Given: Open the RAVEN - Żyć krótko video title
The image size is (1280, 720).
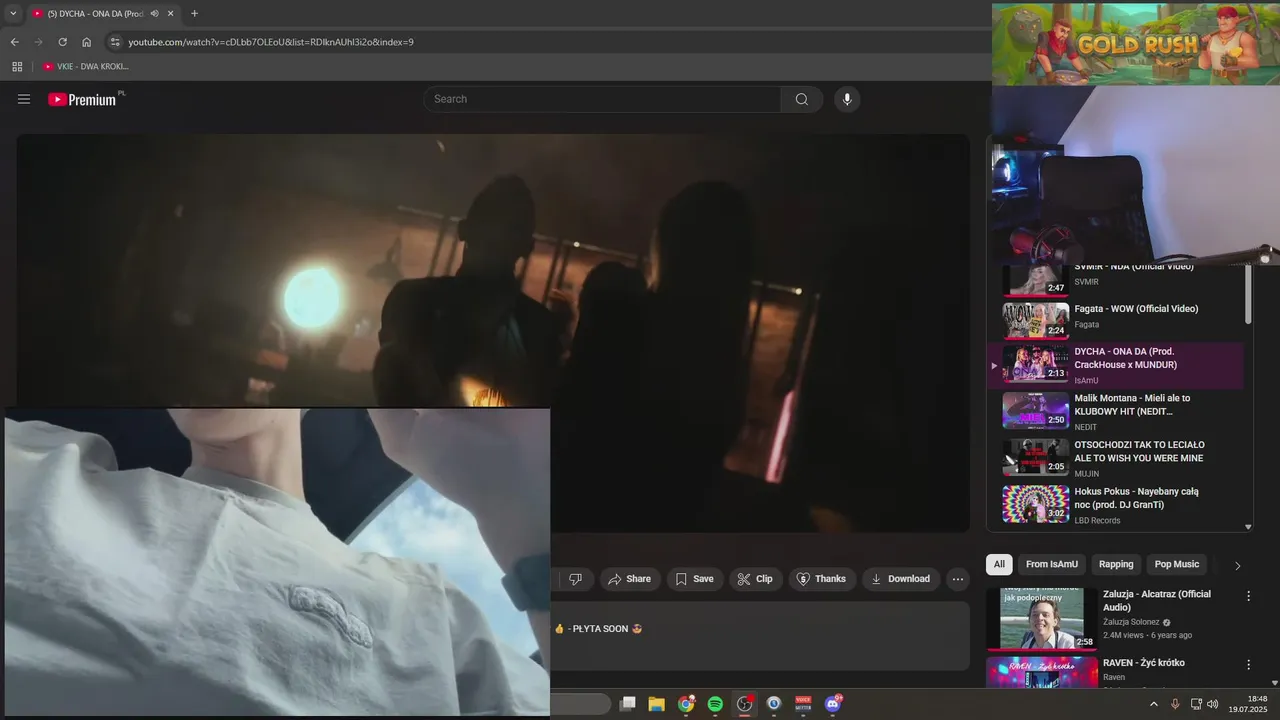Looking at the screenshot, I should click(x=1144, y=663).
